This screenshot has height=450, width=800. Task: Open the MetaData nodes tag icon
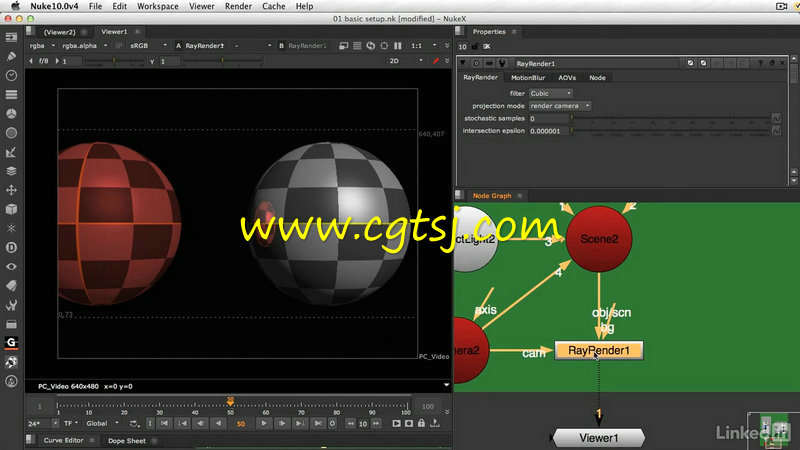click(11, 286)
